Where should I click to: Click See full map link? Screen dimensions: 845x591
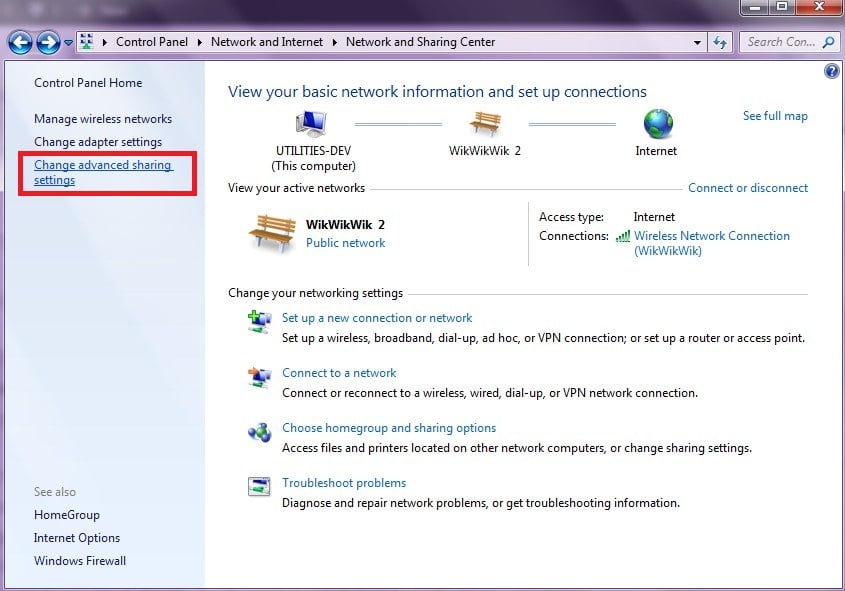click(x=775, y=116)
